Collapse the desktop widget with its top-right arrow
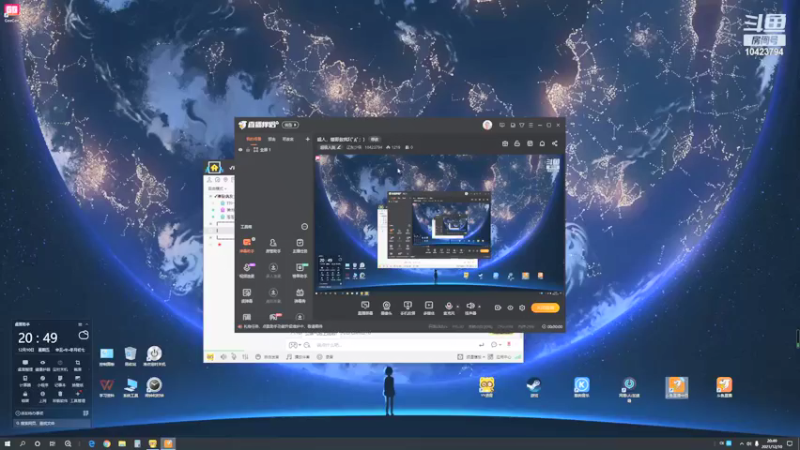Viewport: 800px width, 450px height. point(87,324)
